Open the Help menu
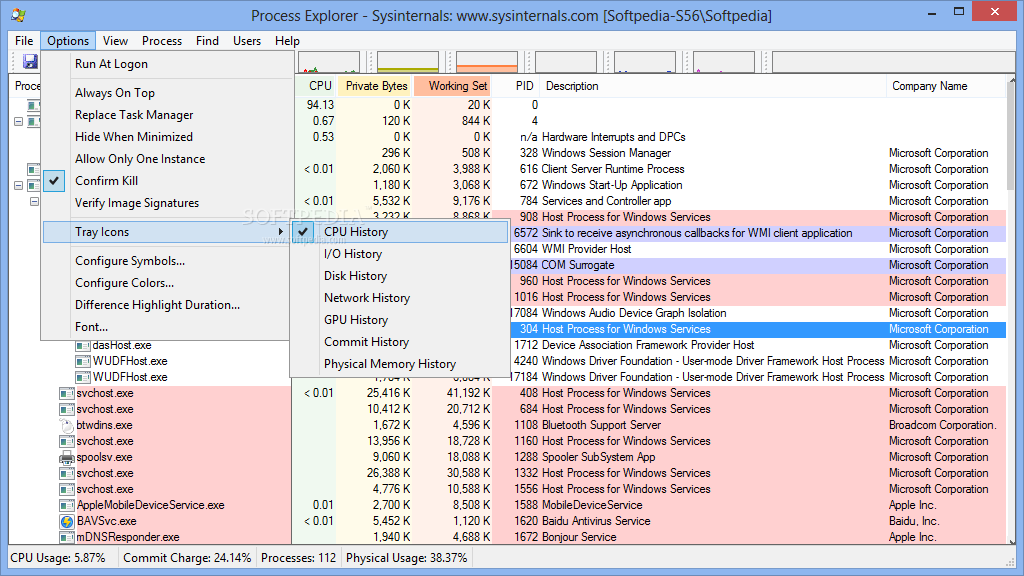 click(287, 40)
